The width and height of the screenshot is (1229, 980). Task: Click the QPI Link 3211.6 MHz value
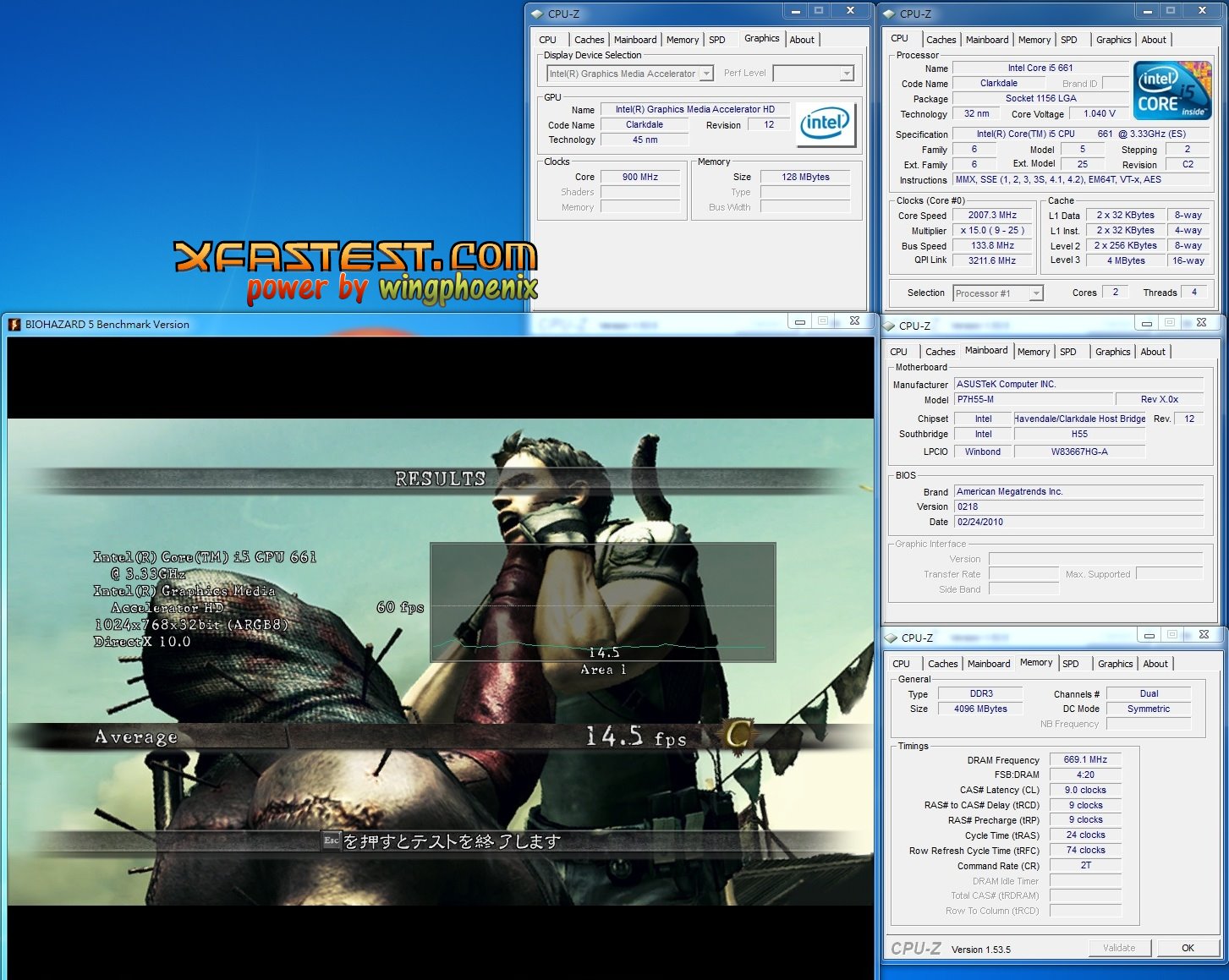[x=992, y=260]
